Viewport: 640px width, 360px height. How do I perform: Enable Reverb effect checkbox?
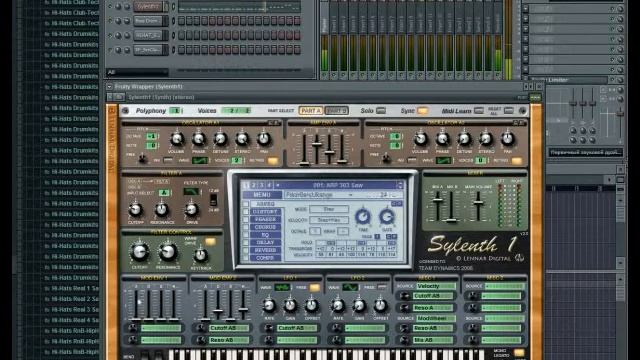pos(246,250)
